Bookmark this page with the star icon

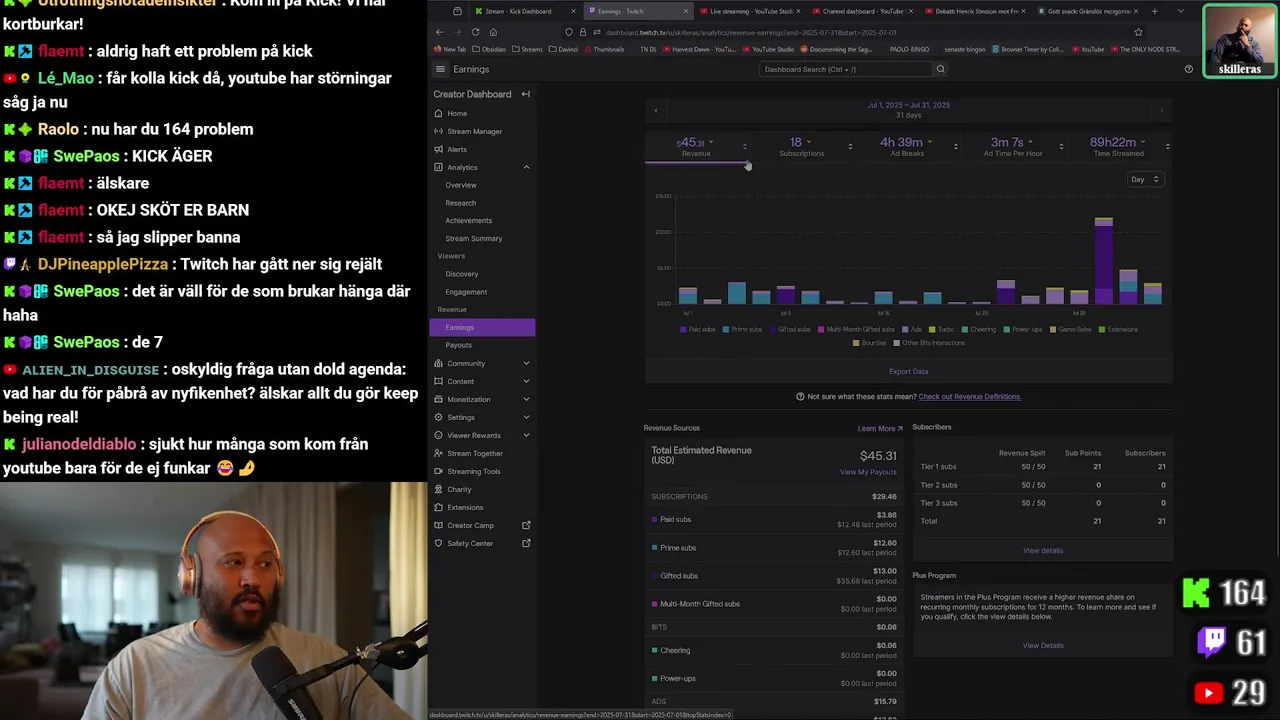pos(1138,32)
